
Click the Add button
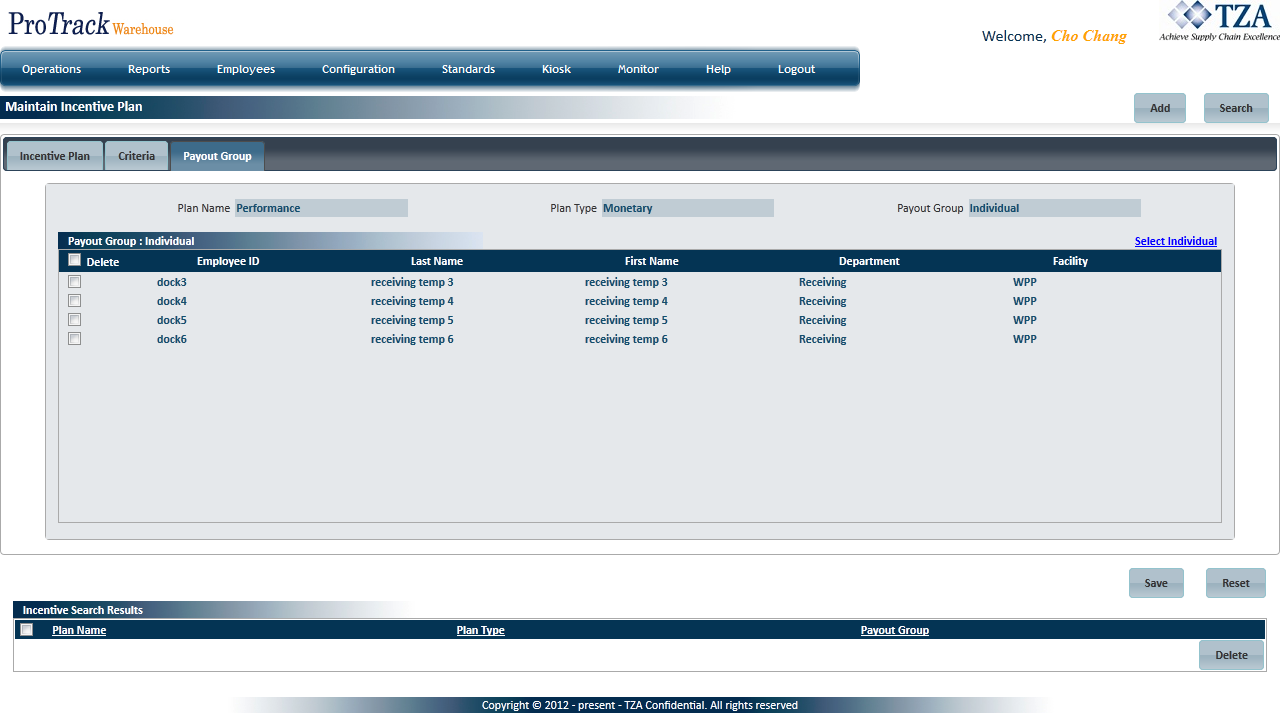coord(1160,108)
